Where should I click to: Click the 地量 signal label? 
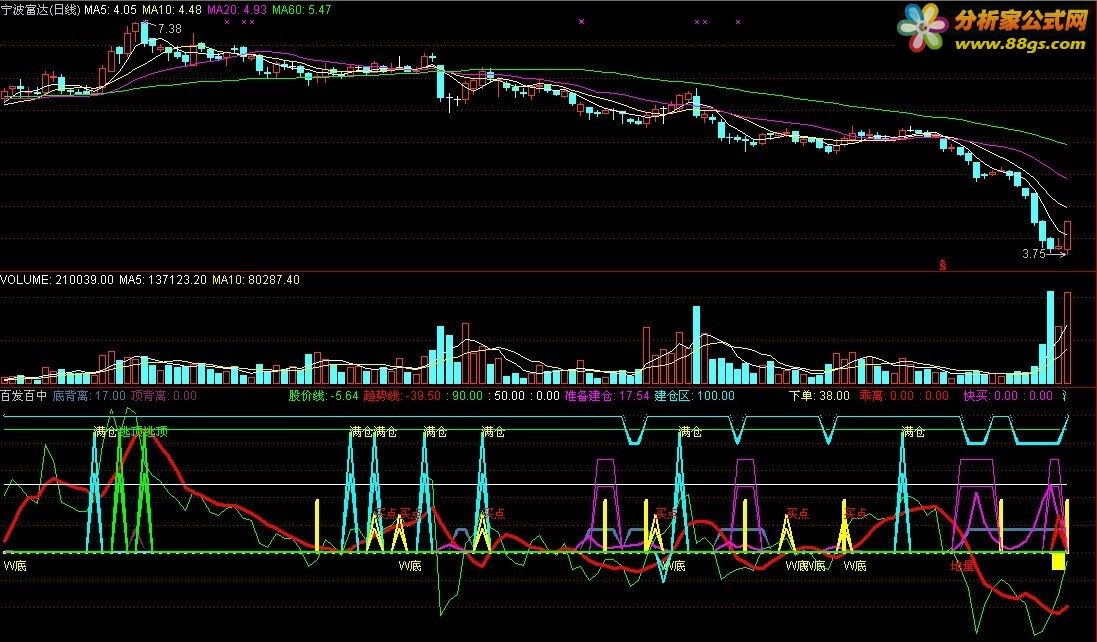coord(962,566)
